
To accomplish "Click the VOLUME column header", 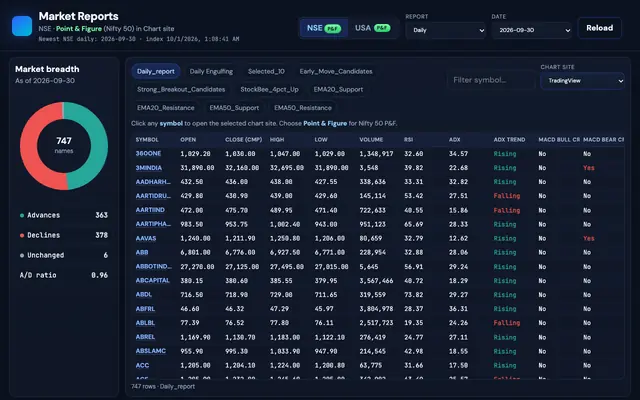I will 371,140.
